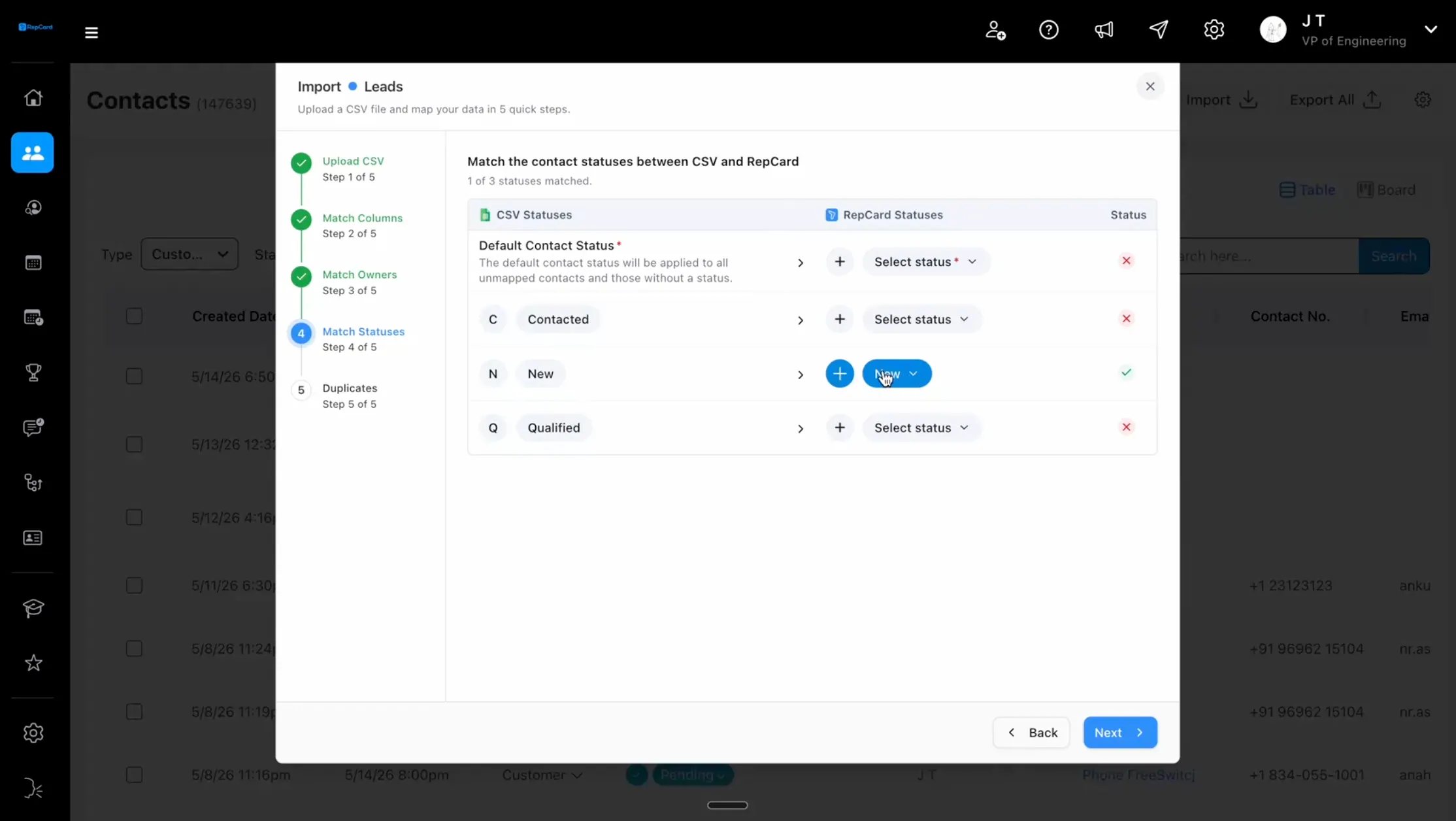This screenshot has height=821, width=1456.
Task: Open the add user icon in header
Action: [x=995, y=30]
